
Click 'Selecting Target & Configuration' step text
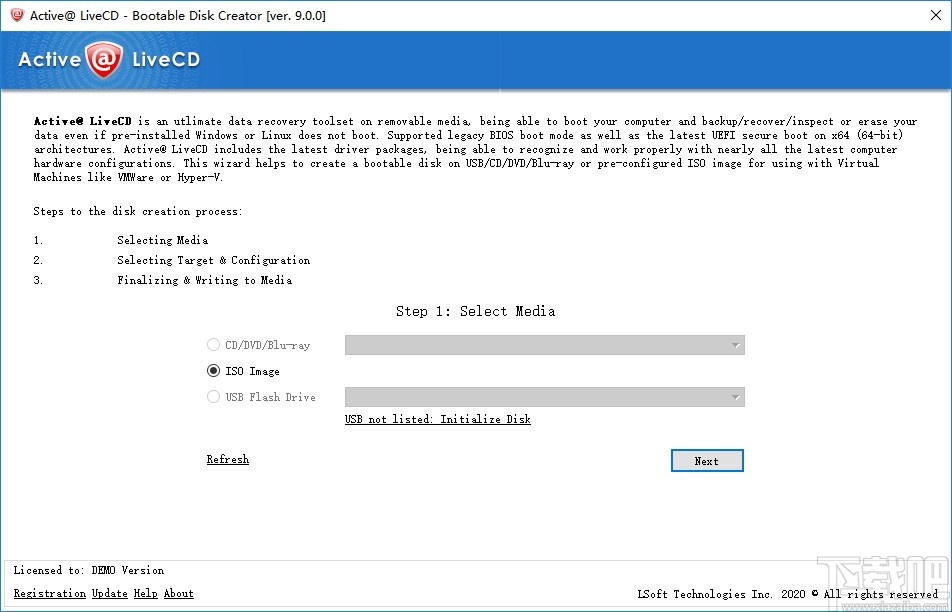(x=214, y=260)
